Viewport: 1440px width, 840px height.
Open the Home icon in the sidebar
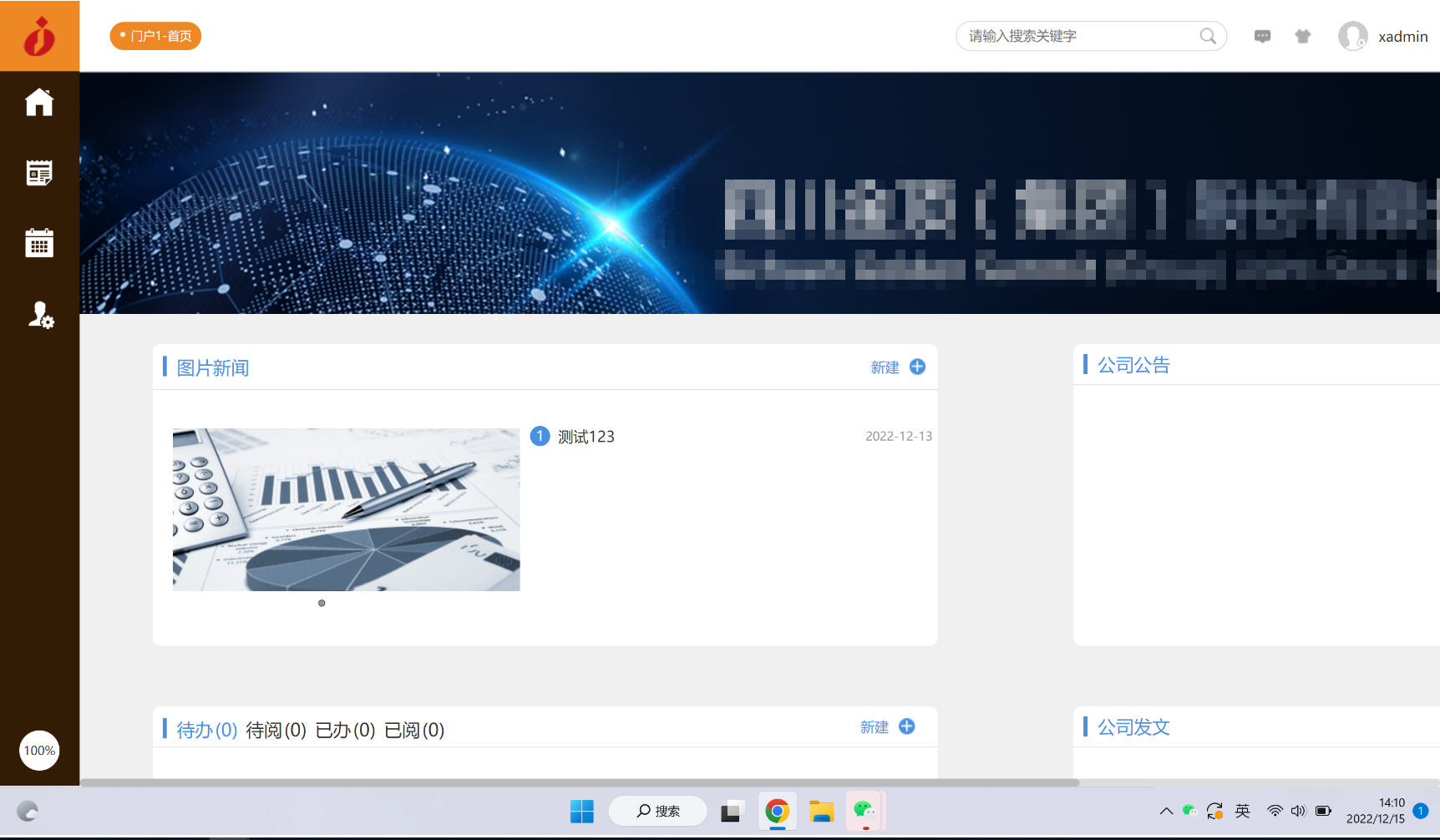39,102
